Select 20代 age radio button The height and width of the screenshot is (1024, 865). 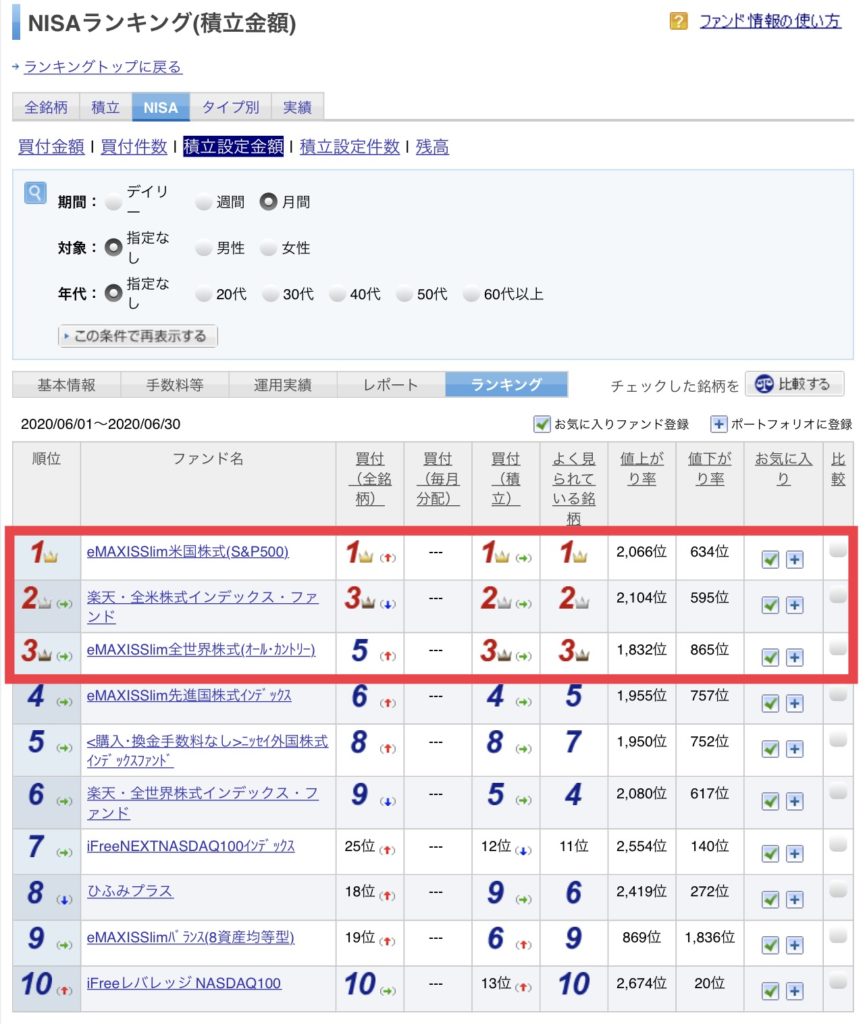click(x=204, y=294)
